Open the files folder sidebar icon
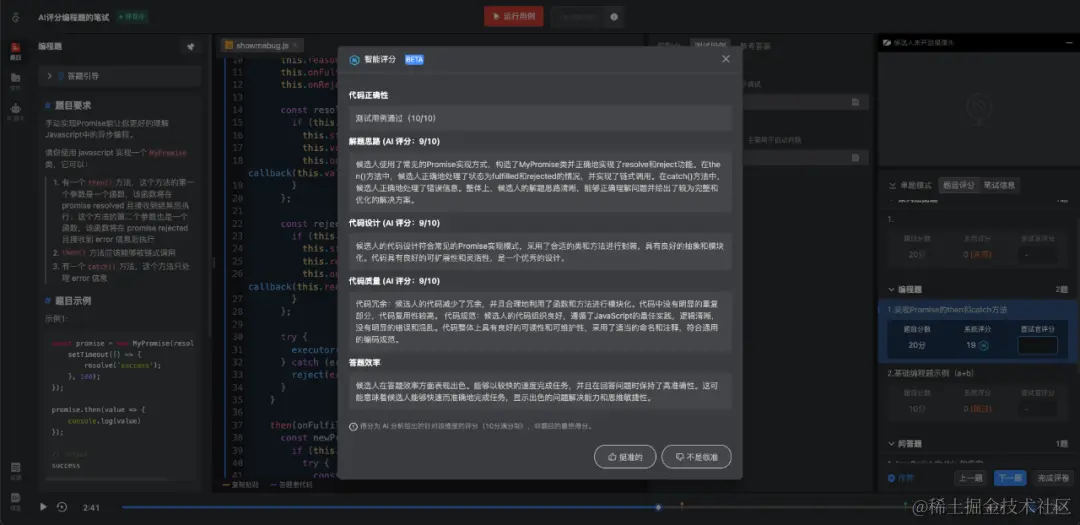 tap(15, 81)
